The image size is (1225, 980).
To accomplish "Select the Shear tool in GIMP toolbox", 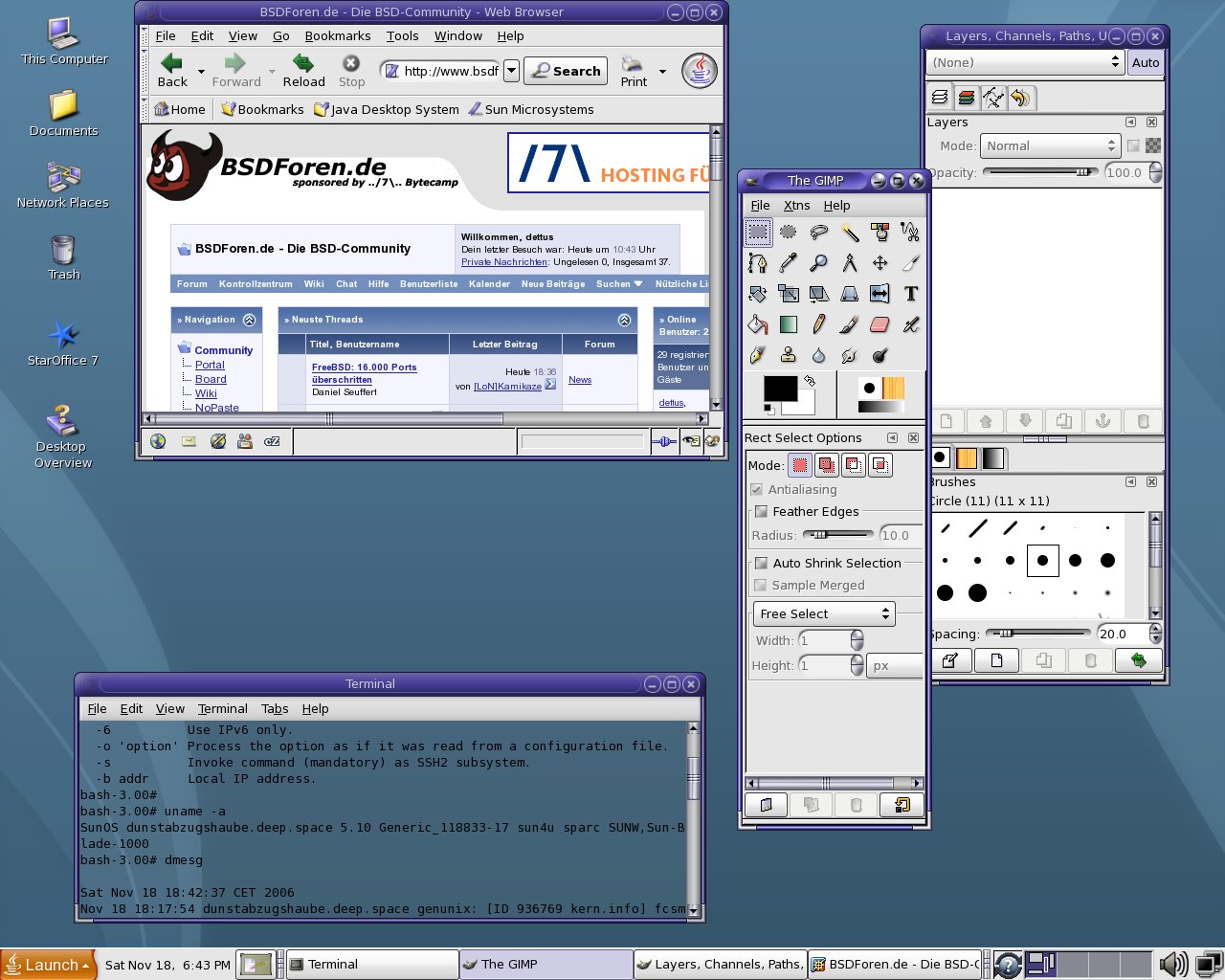I will coord(819,293).
